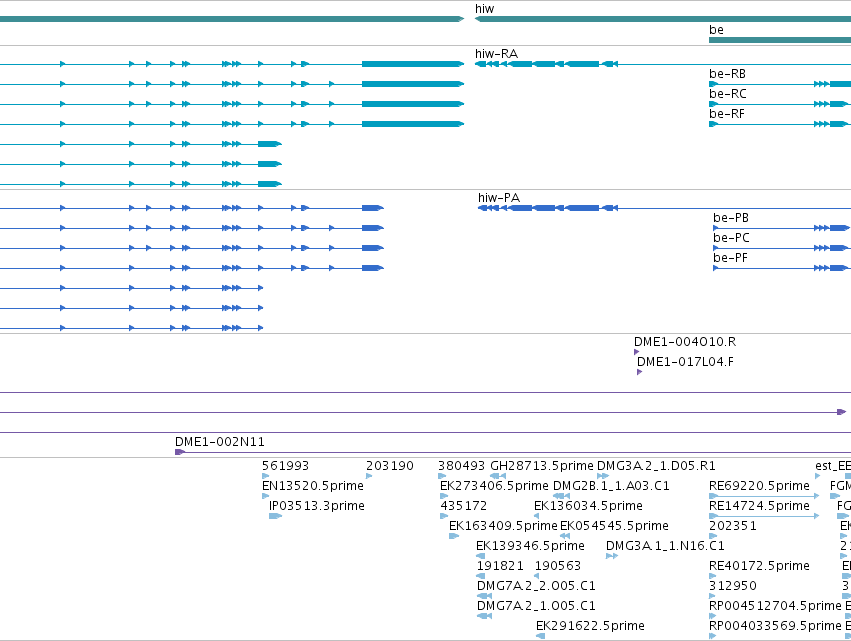Select the be-PC protein label
Screen dimensions: 851x641
tap(731, 238)
